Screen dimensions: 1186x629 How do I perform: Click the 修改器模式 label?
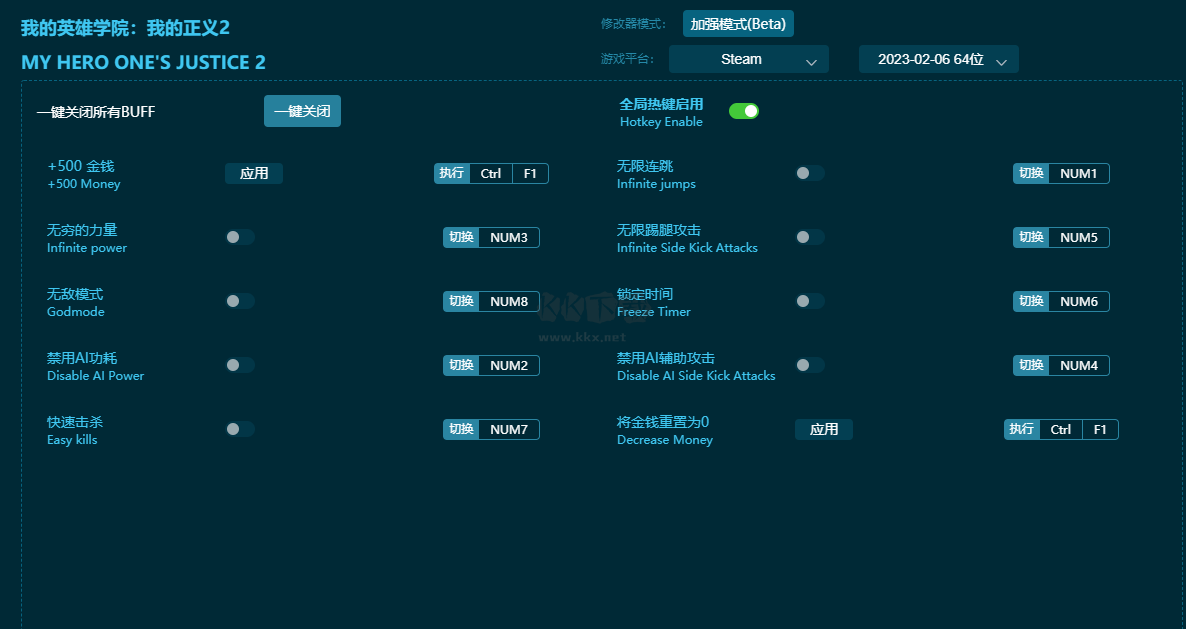pos(633,24)
